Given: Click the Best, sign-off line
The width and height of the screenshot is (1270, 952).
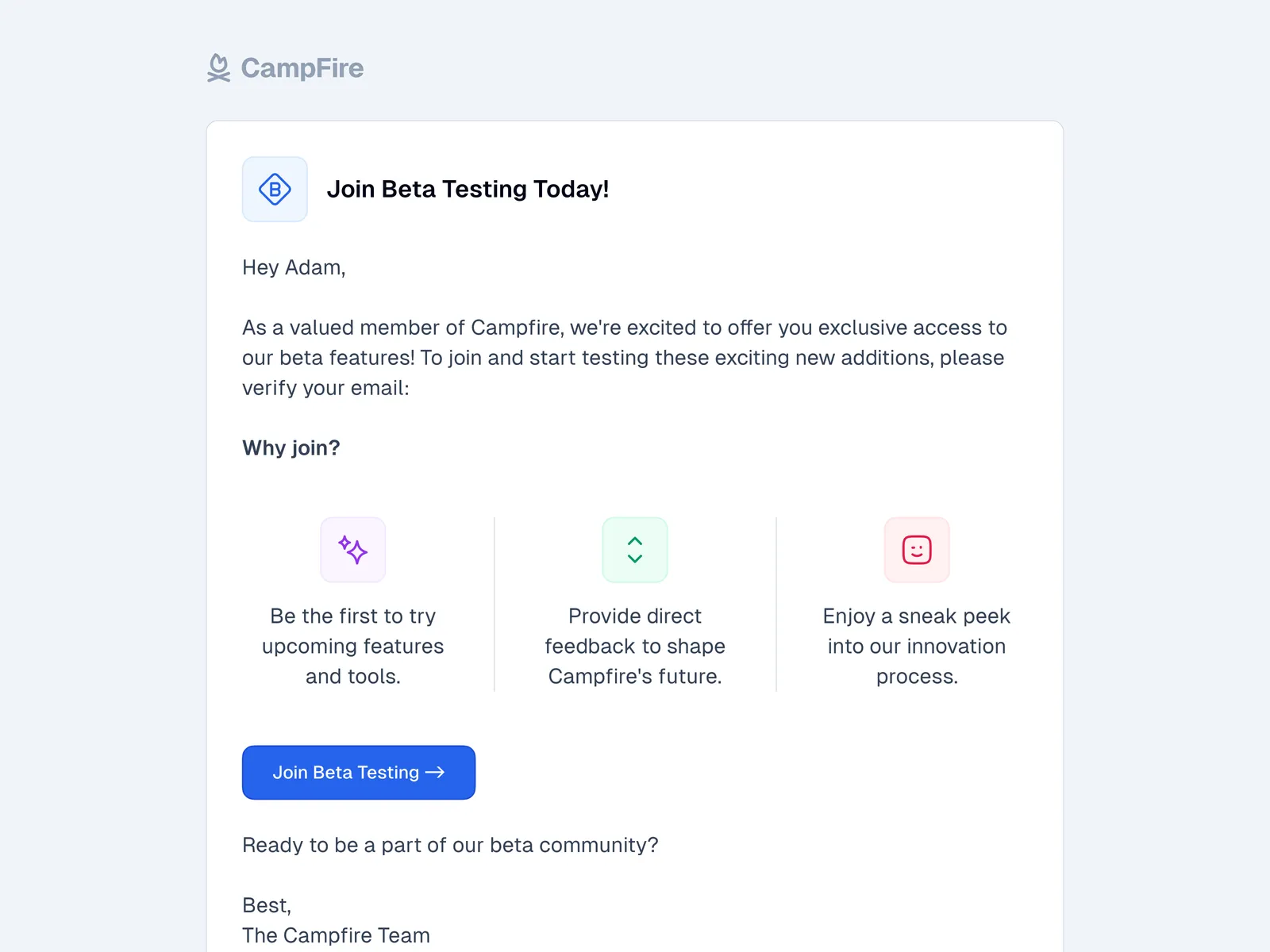Looking at the screenshot, I should pos(267,905).
